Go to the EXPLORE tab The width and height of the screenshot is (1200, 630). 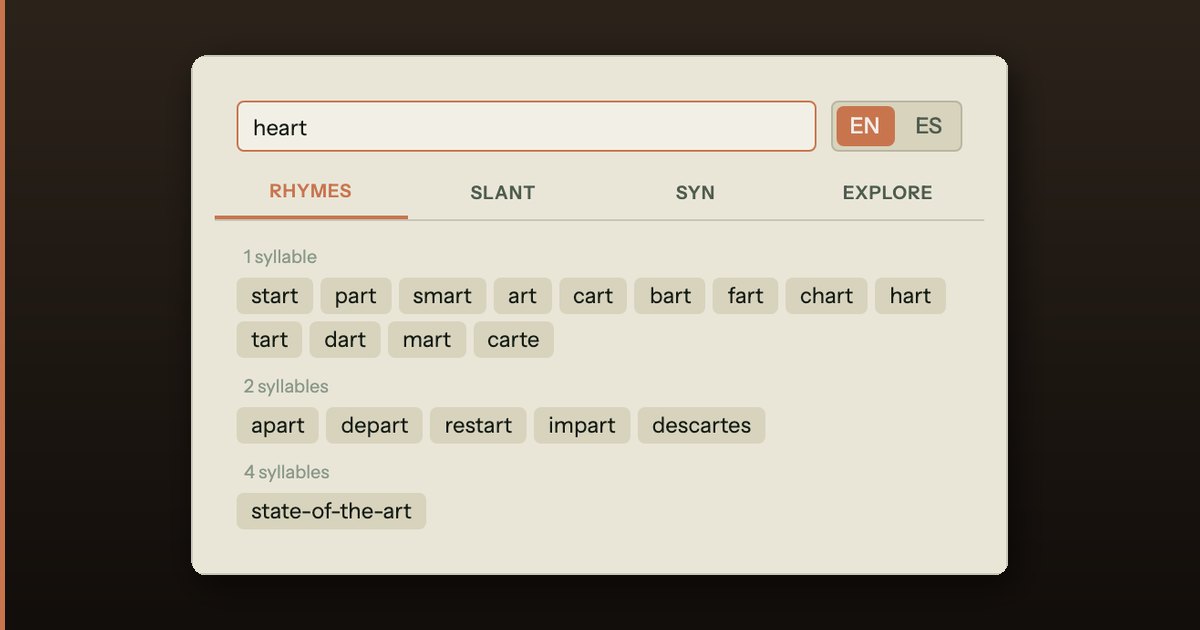(x=888, y=193)
